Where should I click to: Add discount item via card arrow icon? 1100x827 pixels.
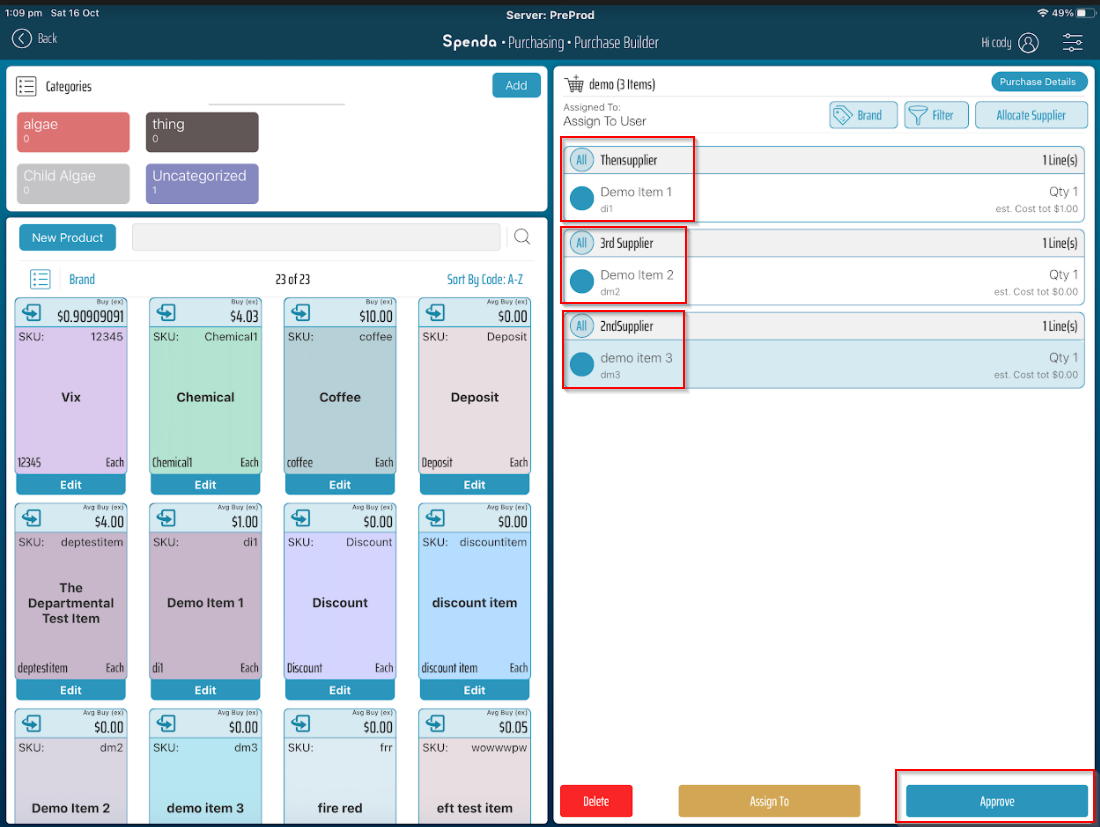click(436, 518)
